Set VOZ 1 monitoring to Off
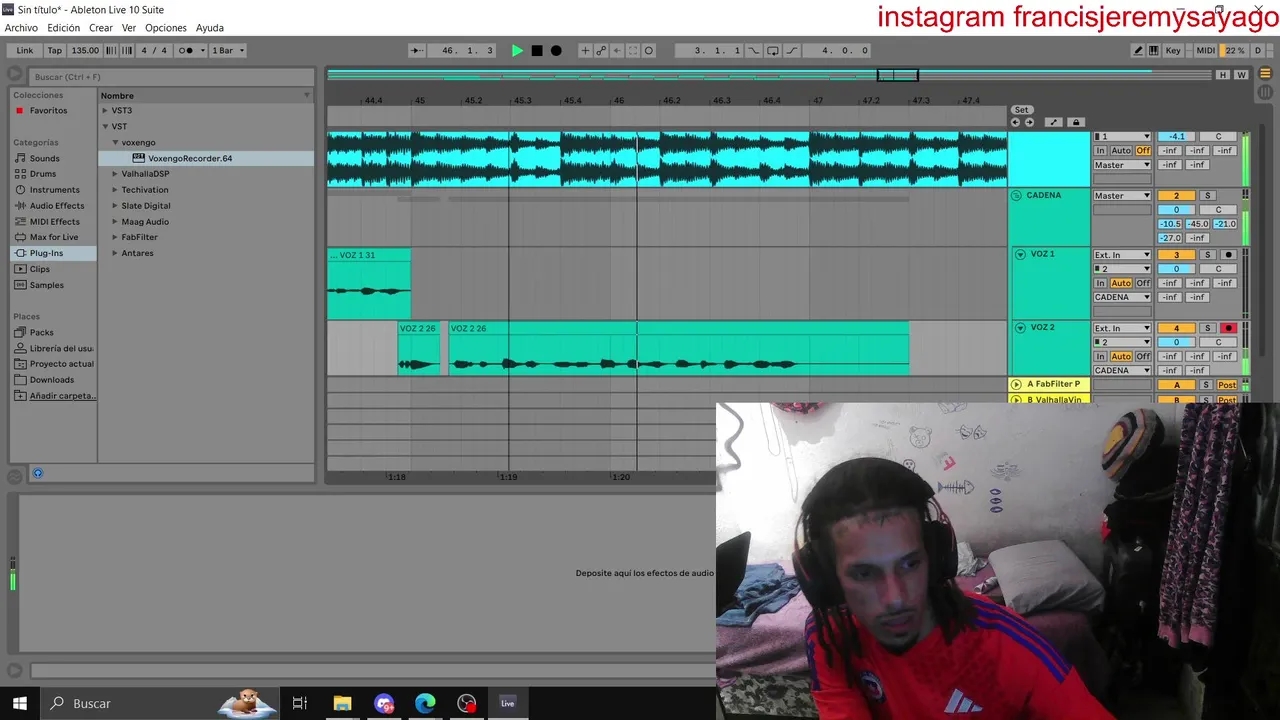This screenshot has height=720, width=1280. (1143, 283)
